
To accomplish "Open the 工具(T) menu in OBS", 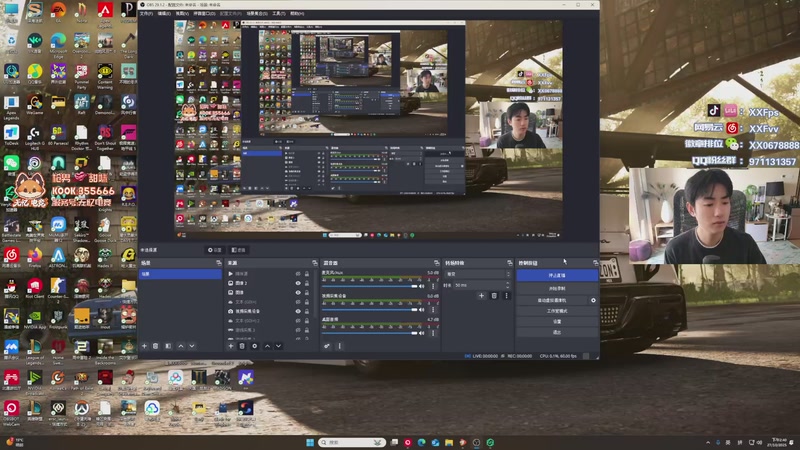I will [x=279, y=13].
